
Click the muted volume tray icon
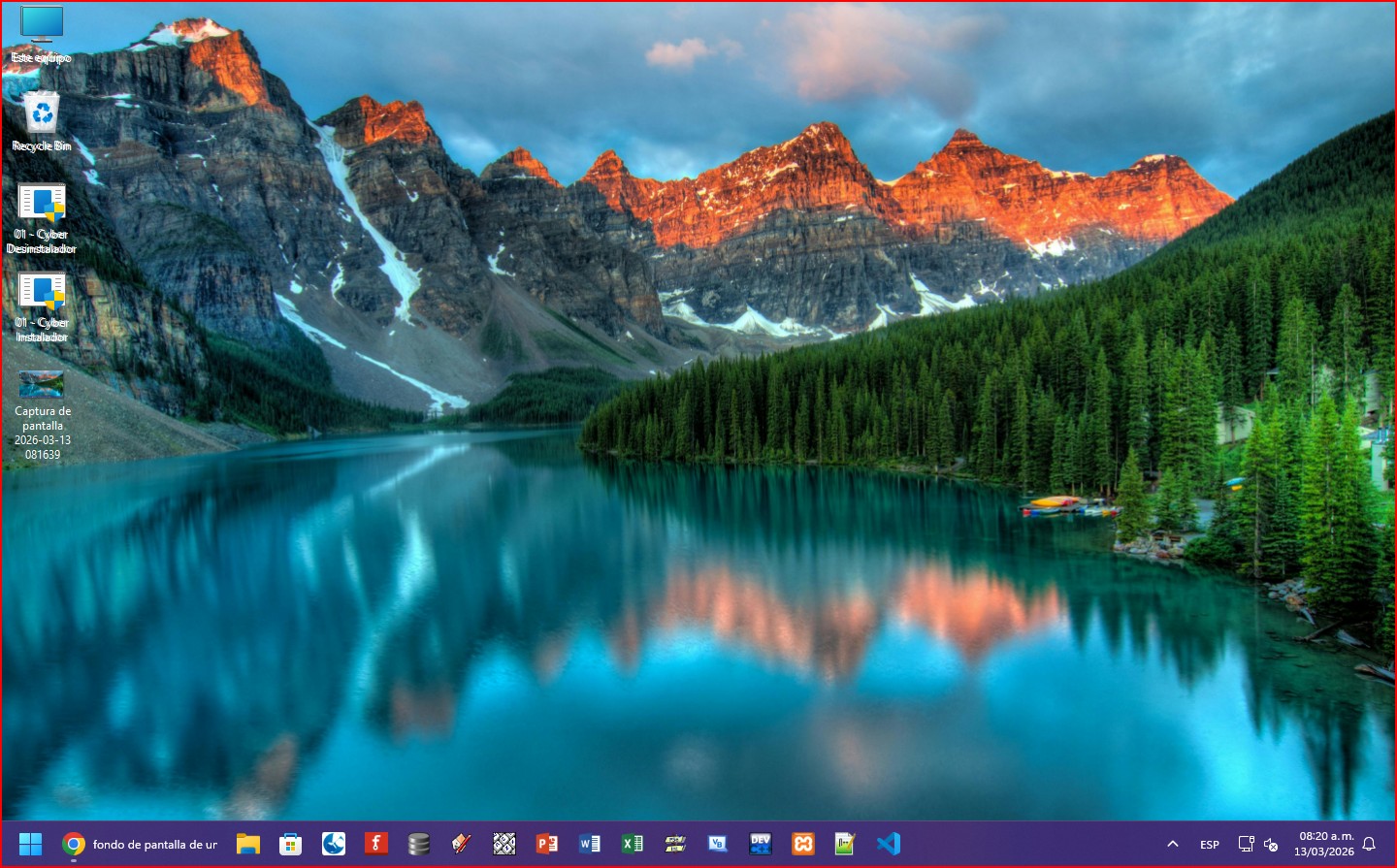coord(1271,845)
